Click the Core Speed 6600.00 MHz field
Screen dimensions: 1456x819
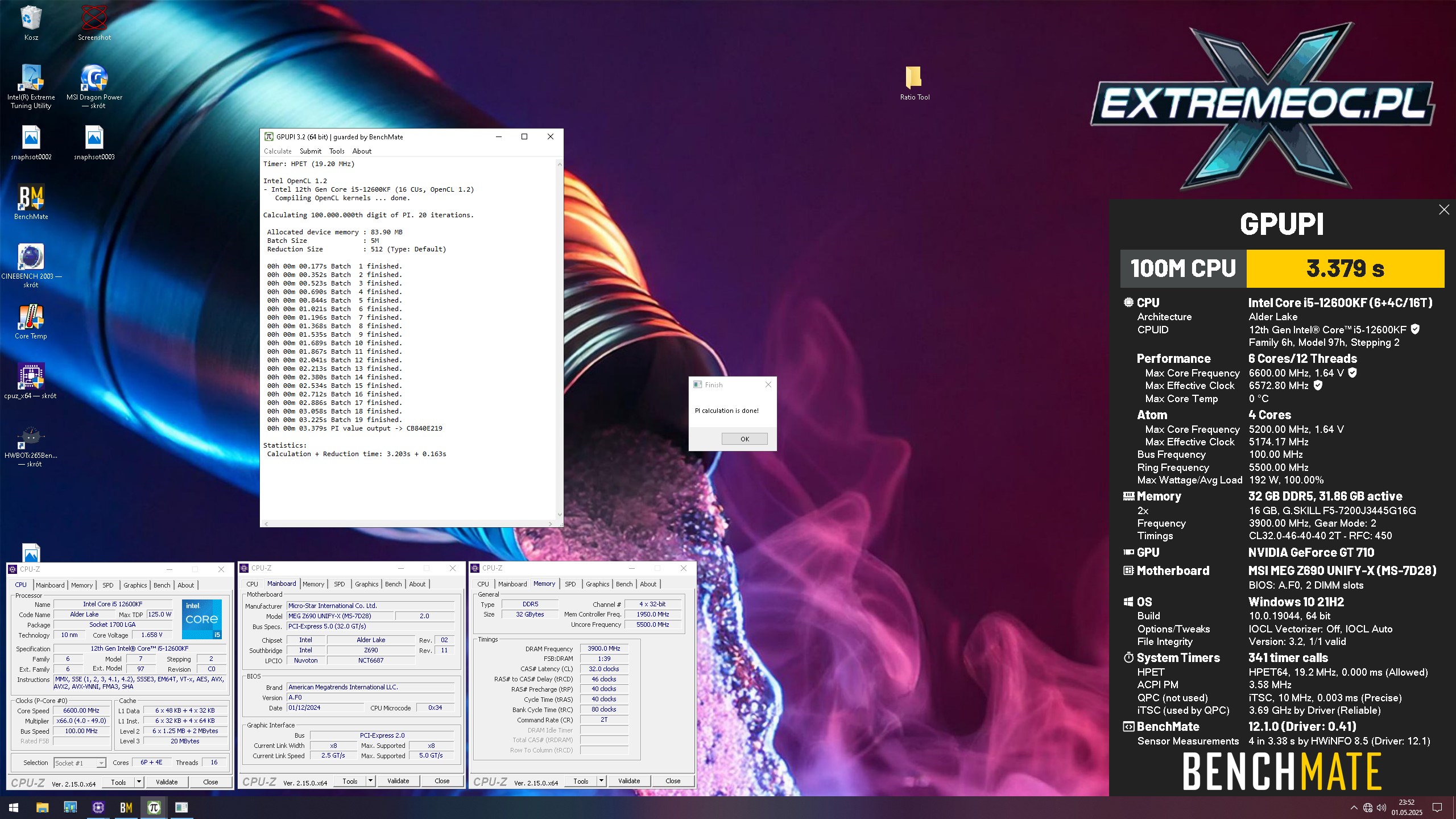(81, 710)
